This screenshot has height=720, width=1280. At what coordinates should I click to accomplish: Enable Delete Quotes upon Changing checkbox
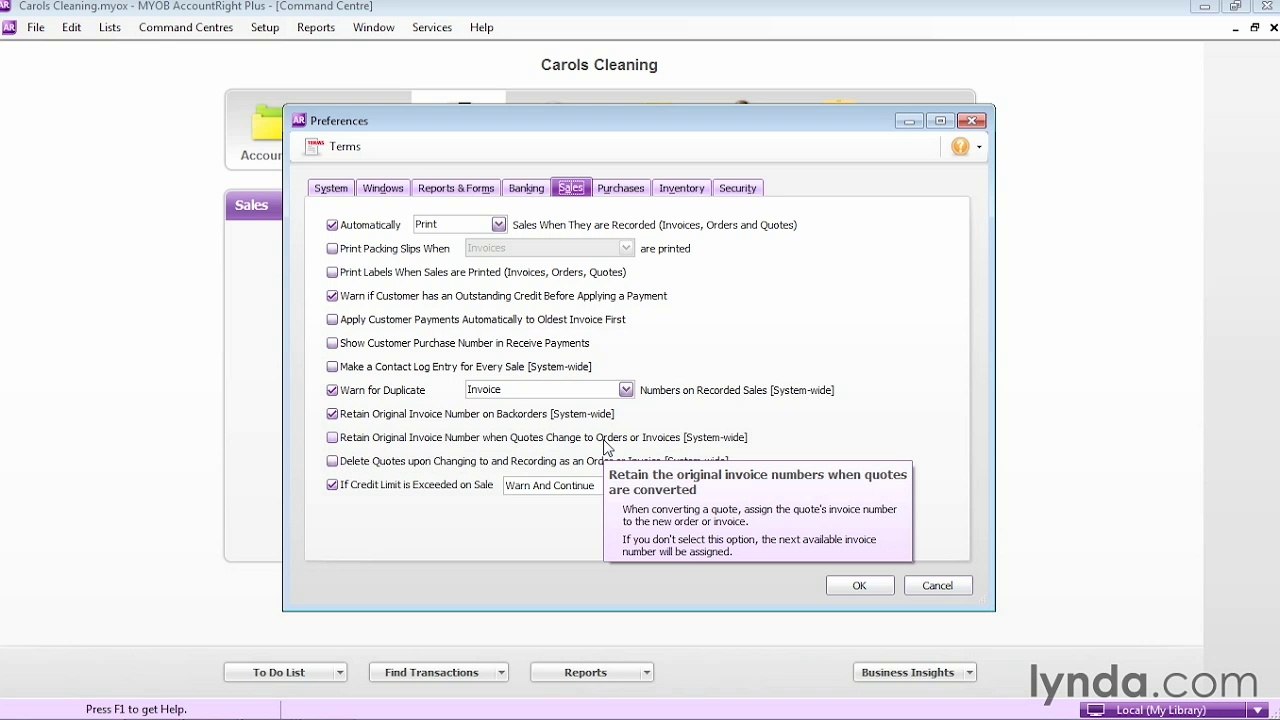pos(332,461)
